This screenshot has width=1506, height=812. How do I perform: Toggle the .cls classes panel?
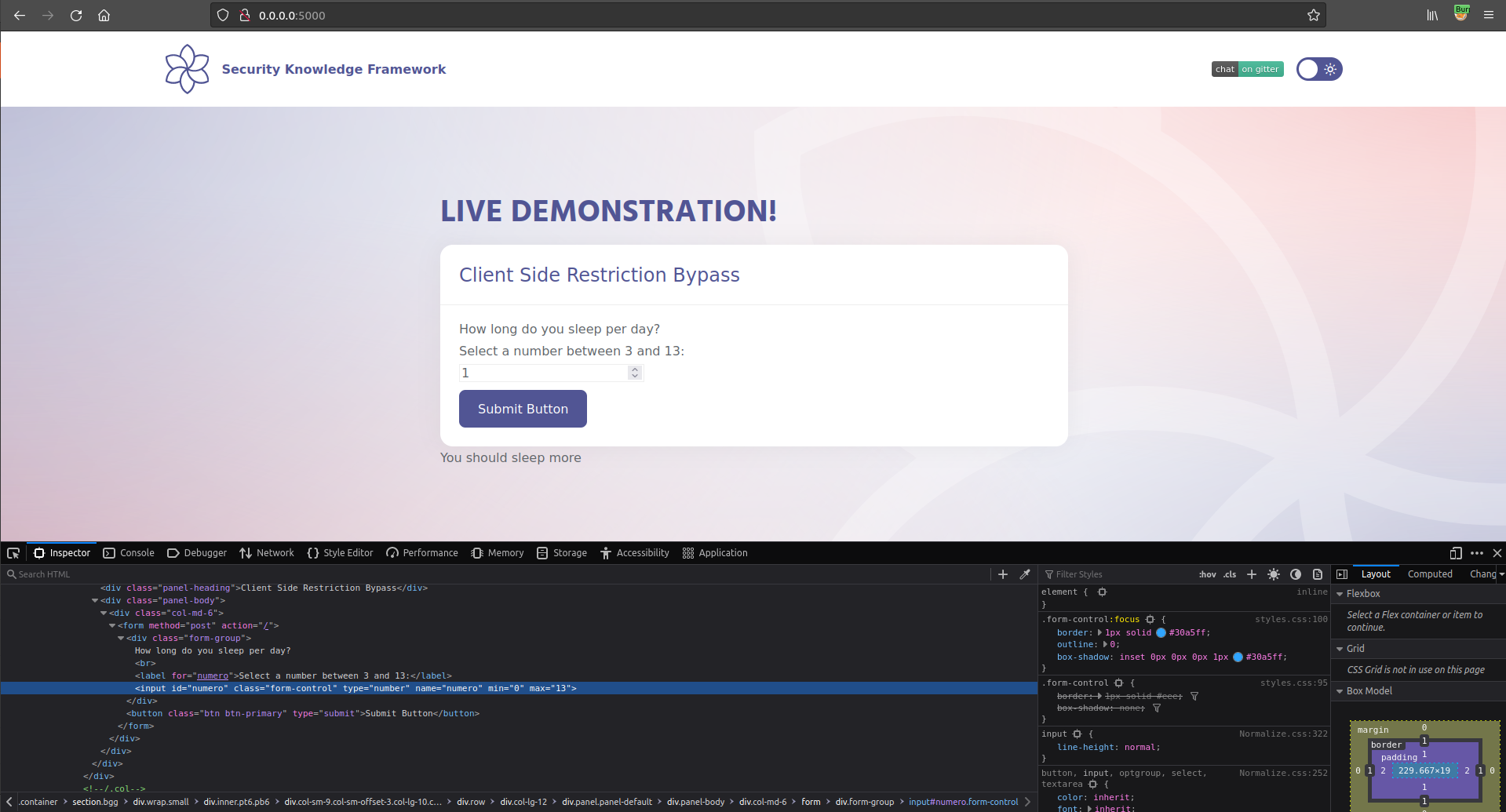[x=1230, y=574]
